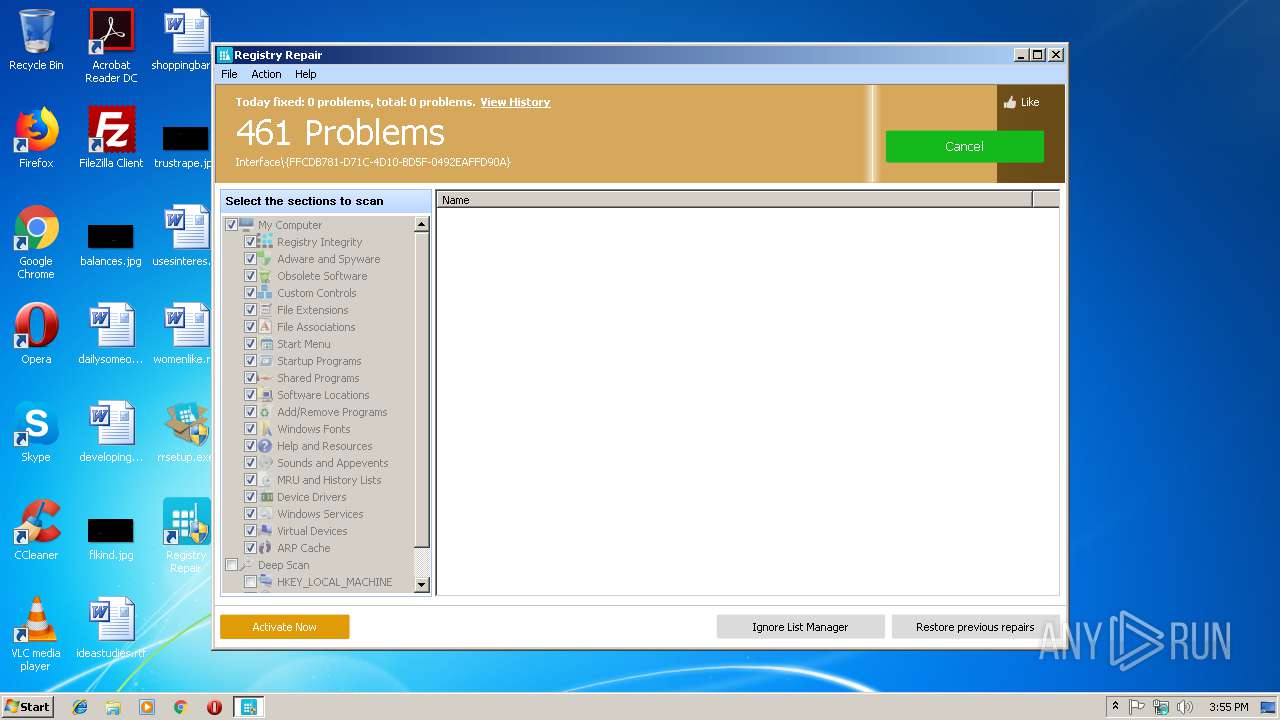Screen dimensions: 1280x720
Task: Click Opera icon in the taskbar
Action: (214, 707)
